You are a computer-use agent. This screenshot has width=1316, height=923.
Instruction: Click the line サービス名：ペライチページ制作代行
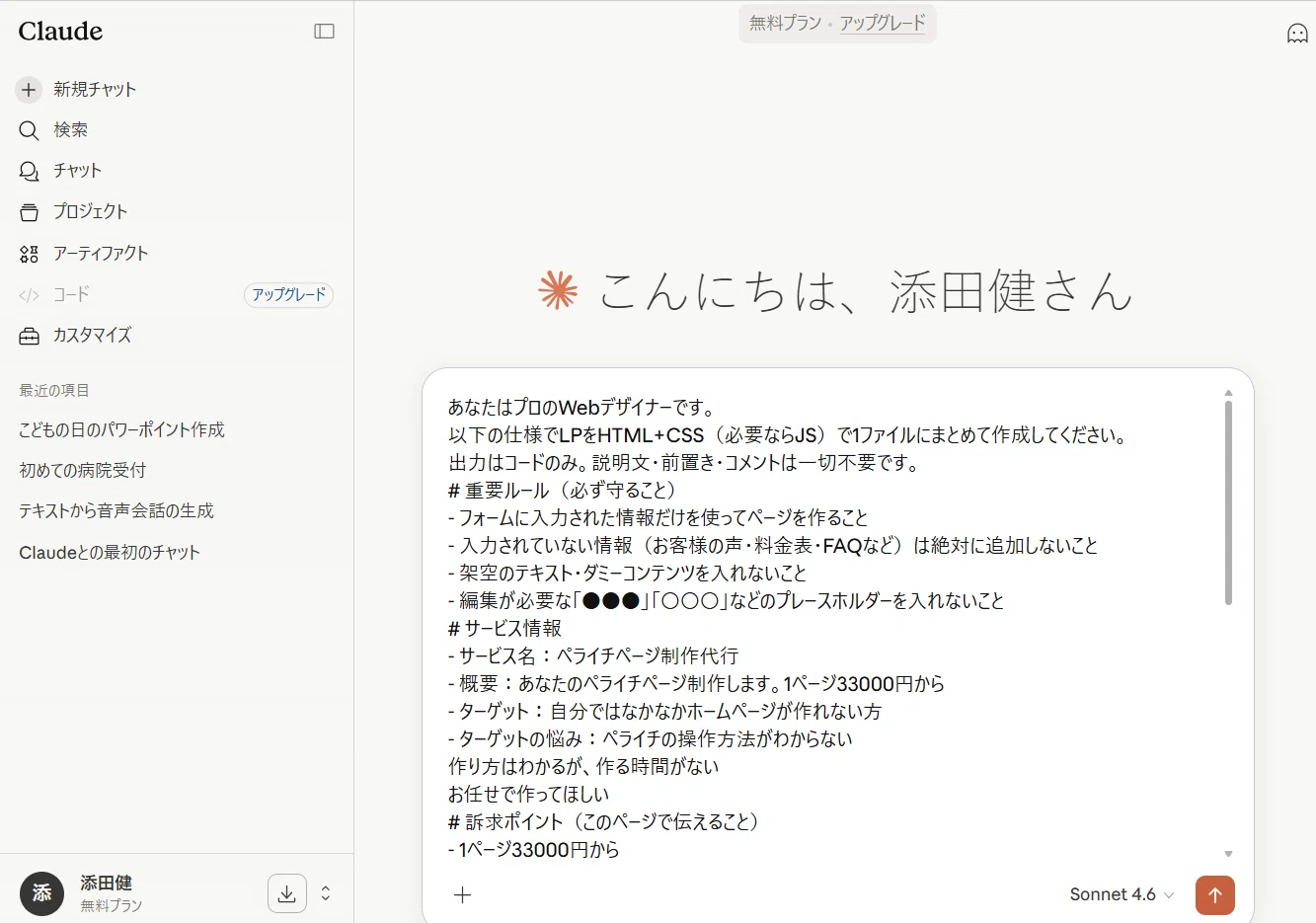pyautogui.click(x=593, y=656)
